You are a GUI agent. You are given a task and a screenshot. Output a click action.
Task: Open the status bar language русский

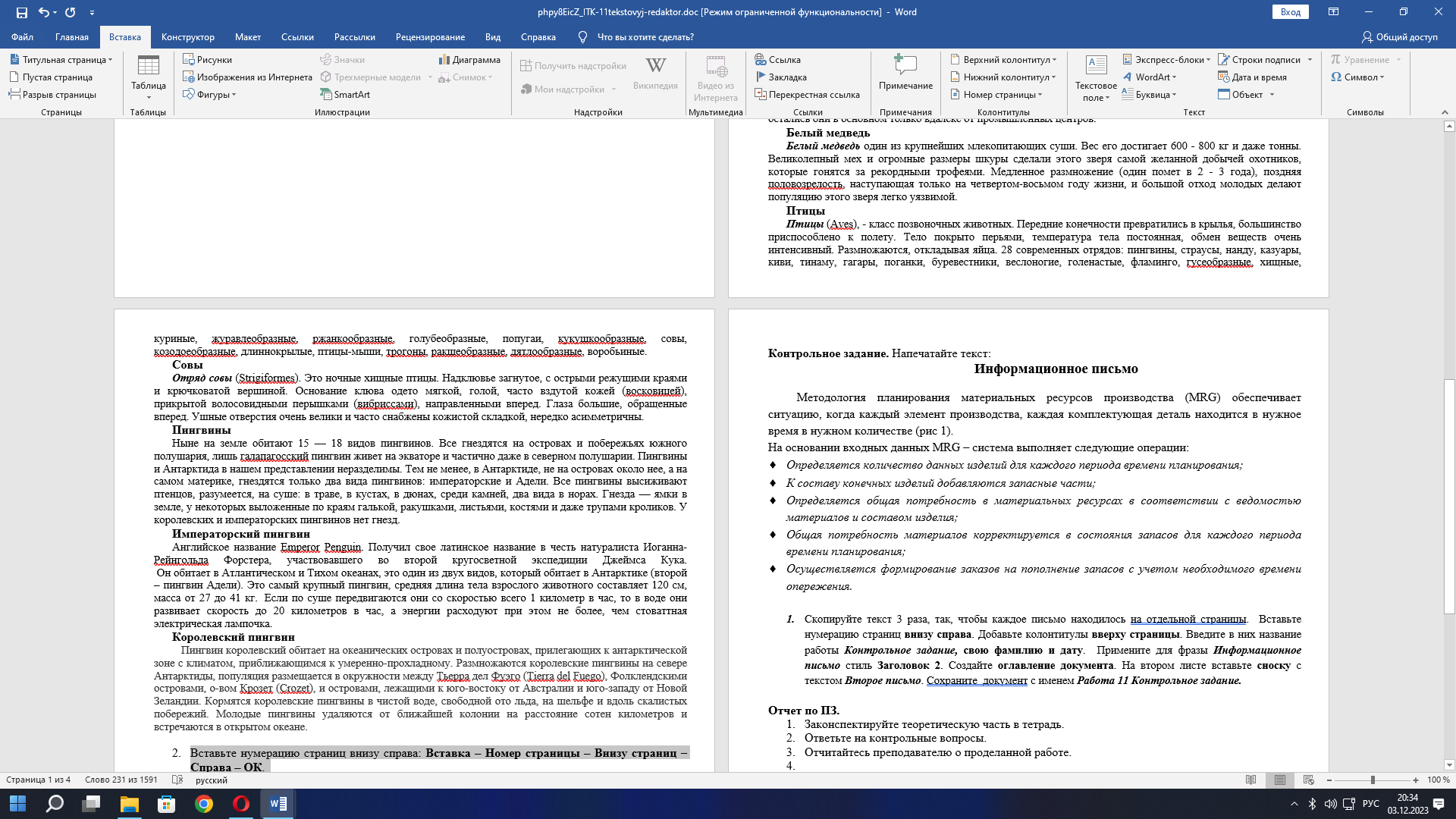tap(211, 780)
